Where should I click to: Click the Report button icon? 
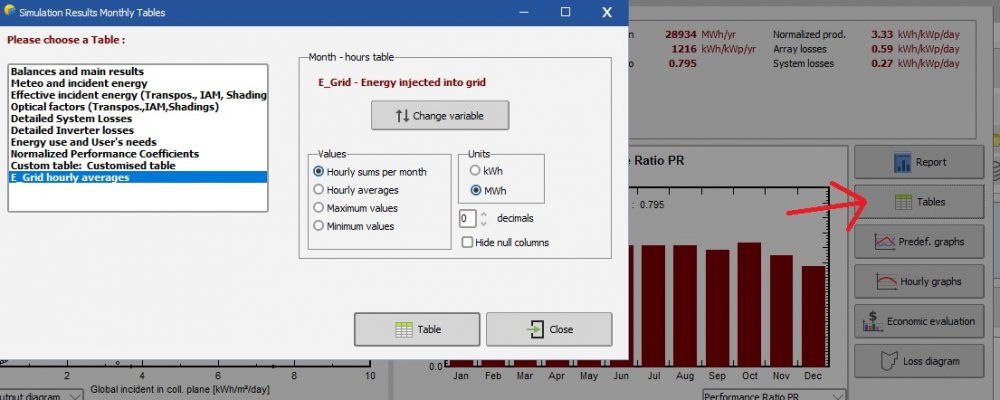(902, 162)
